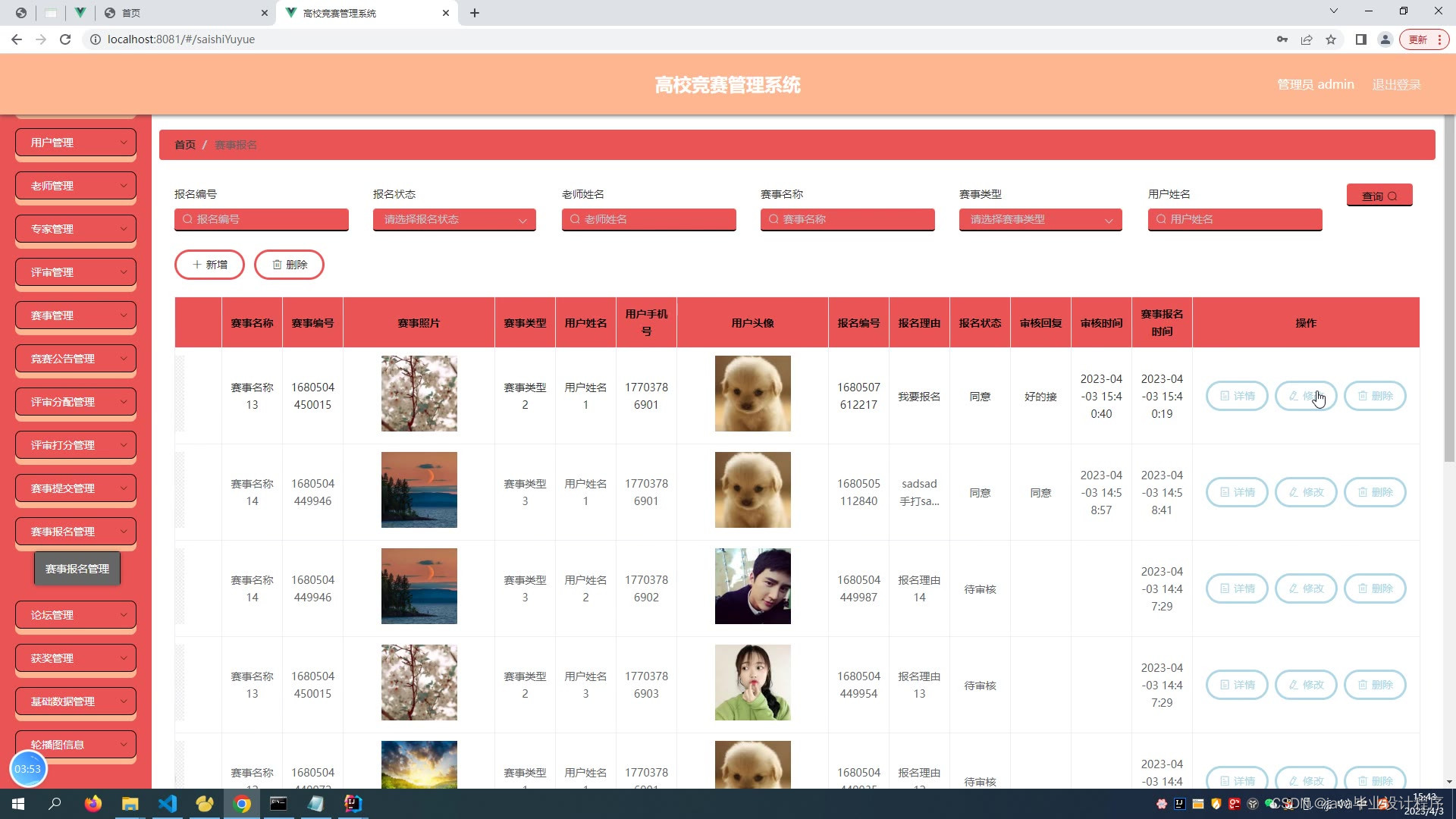
Task: Click 详情 for the first row
Action: click(1236, 396)
